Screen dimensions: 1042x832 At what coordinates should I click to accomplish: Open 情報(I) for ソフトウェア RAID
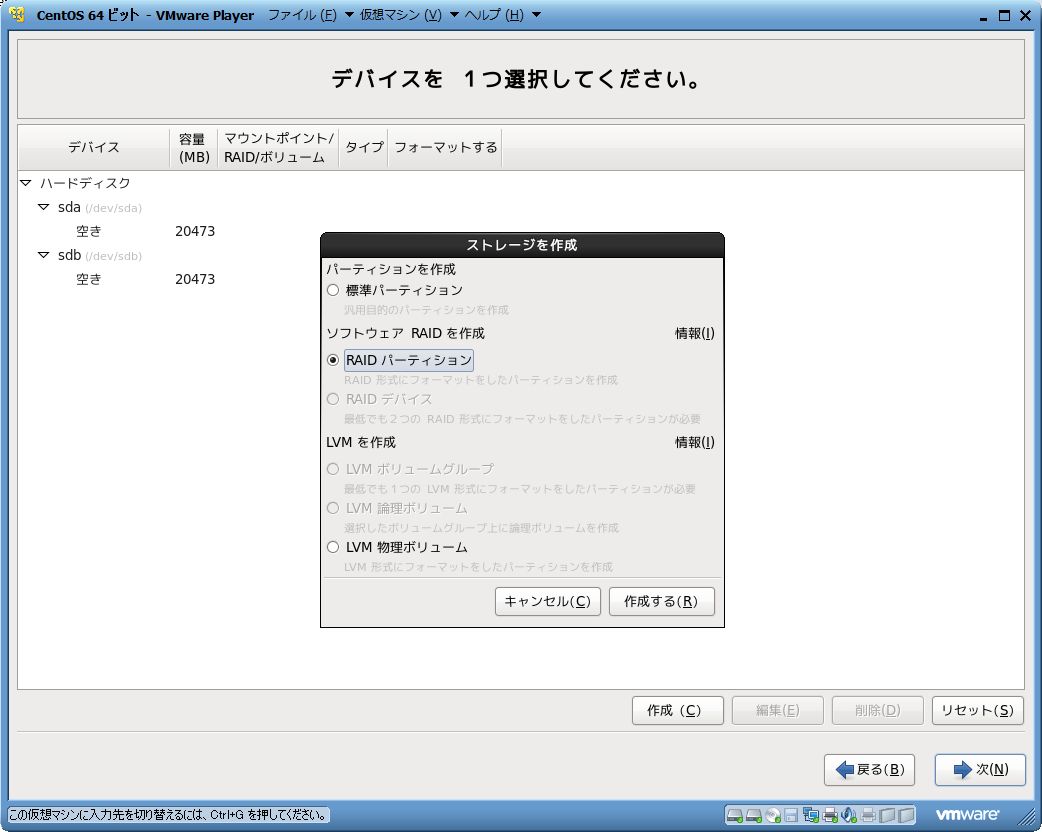tap(694, 334)
